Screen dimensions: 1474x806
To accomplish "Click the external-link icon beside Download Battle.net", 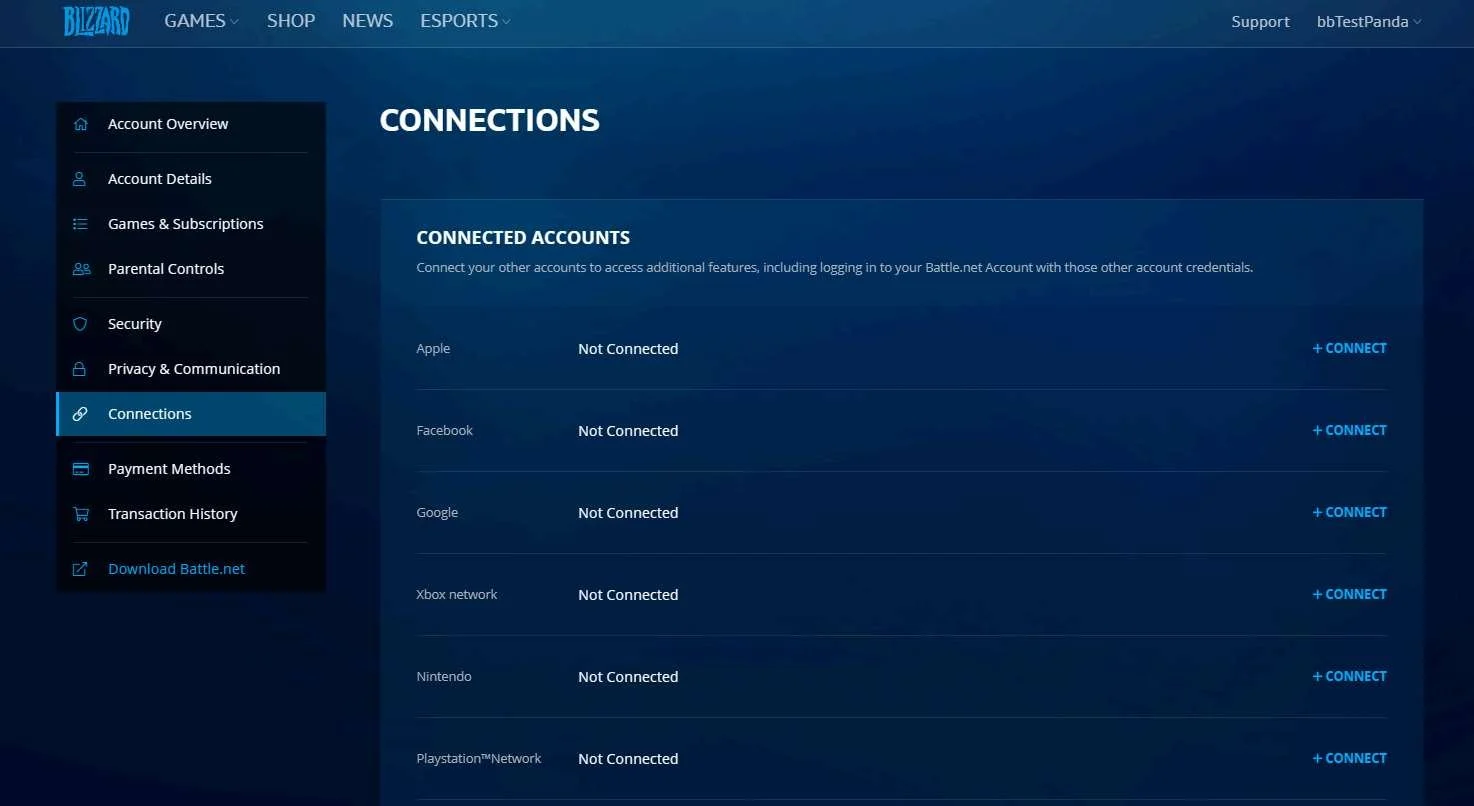I will (81, 569).
